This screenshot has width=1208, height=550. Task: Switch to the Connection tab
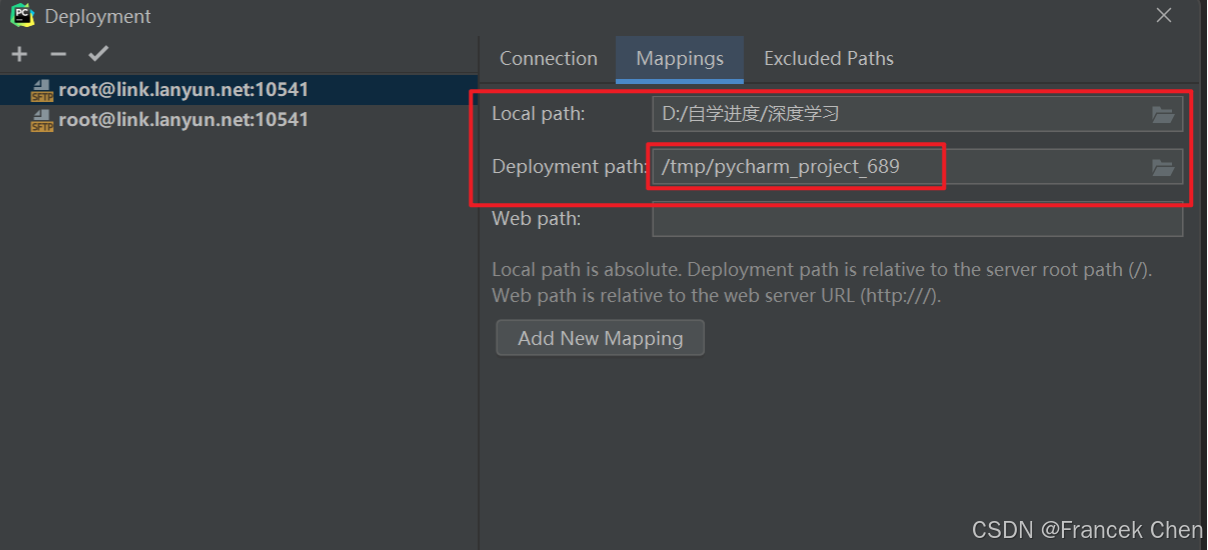[548, 59]
